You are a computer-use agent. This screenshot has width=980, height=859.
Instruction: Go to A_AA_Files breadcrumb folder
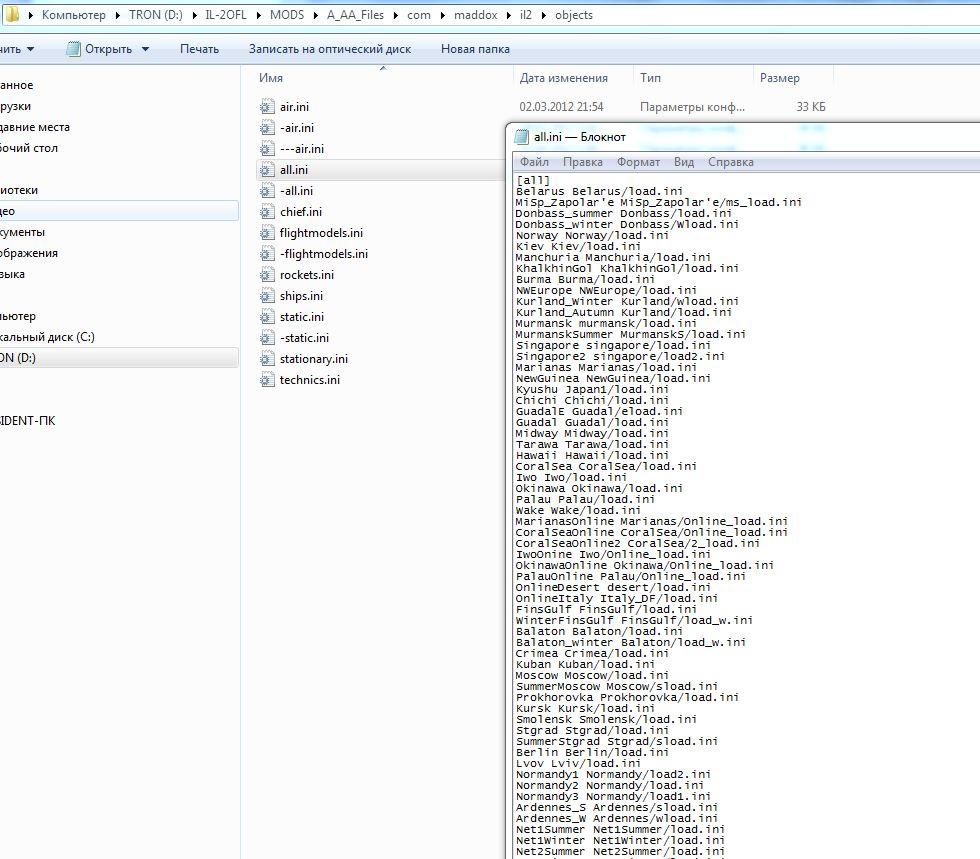coord(355,15)
